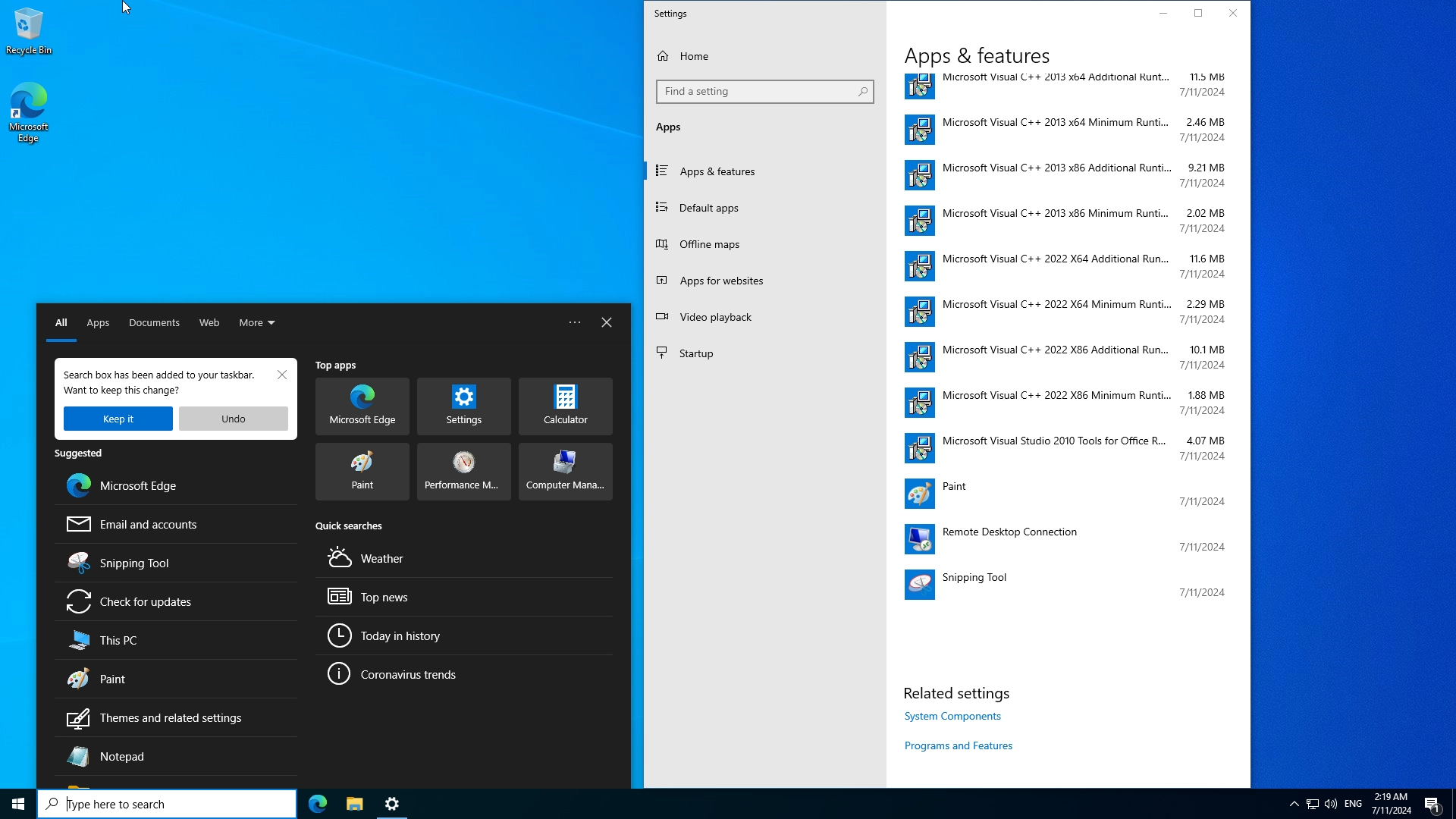
Task: Show hidden system tray icons
Action: click(x=1294, y=804)
